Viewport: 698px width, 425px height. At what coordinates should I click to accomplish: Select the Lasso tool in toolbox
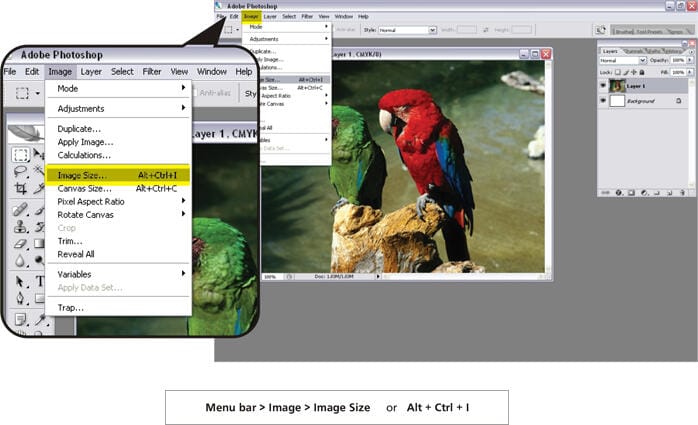[20, 173]
